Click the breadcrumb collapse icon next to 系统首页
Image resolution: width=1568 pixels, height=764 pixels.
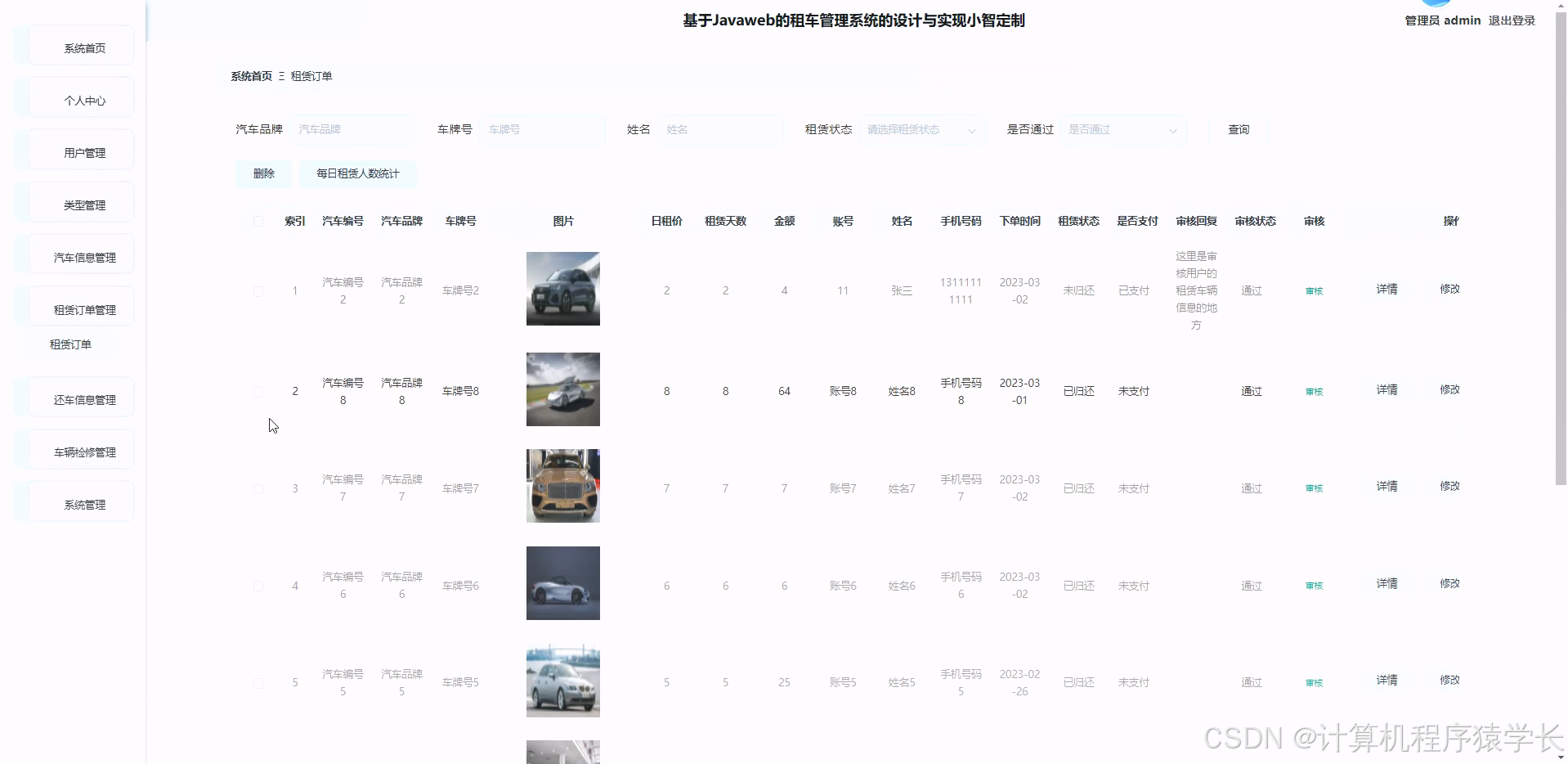click(x=280, y=76)
